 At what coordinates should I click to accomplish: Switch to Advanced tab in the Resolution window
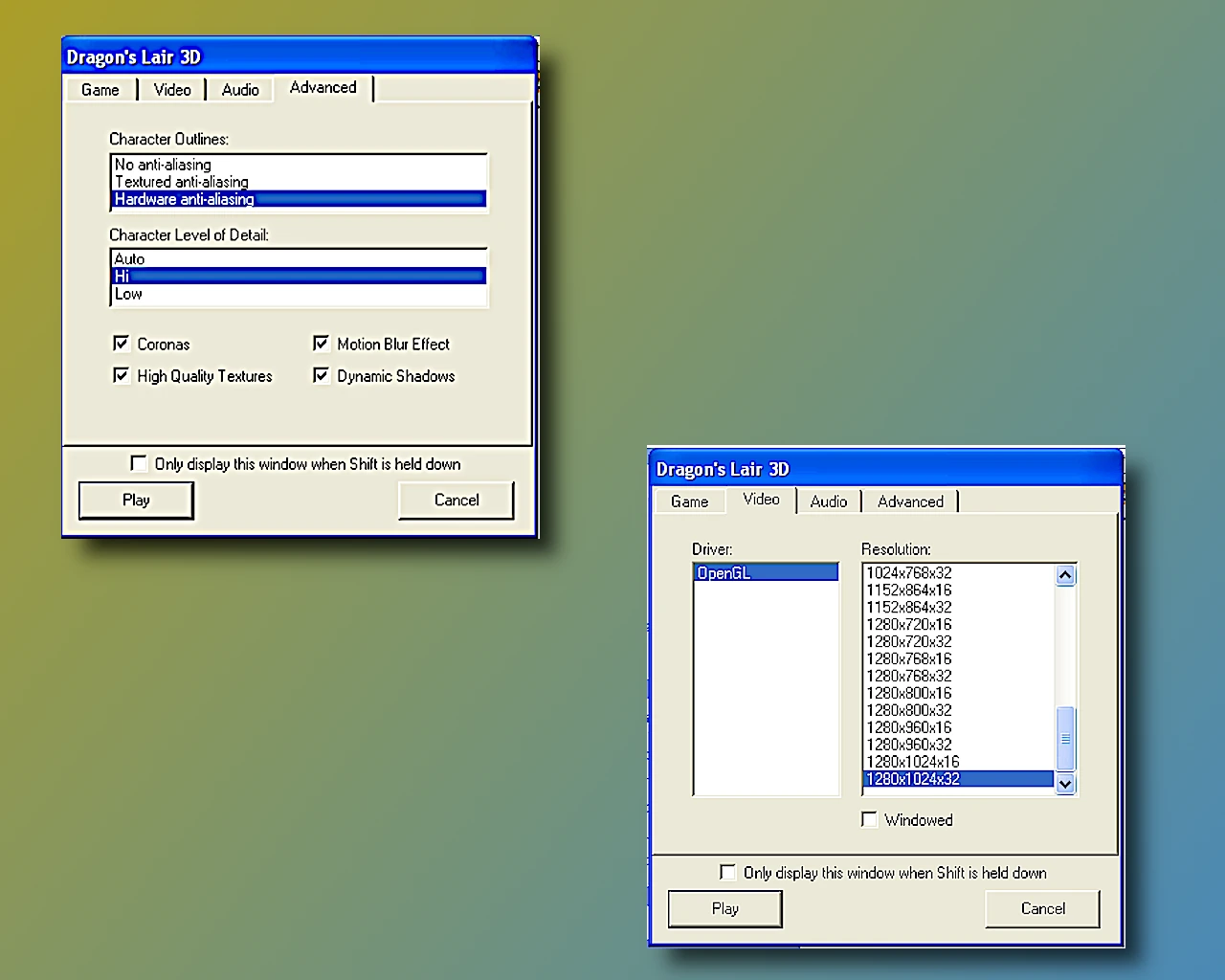click(910, 501)
